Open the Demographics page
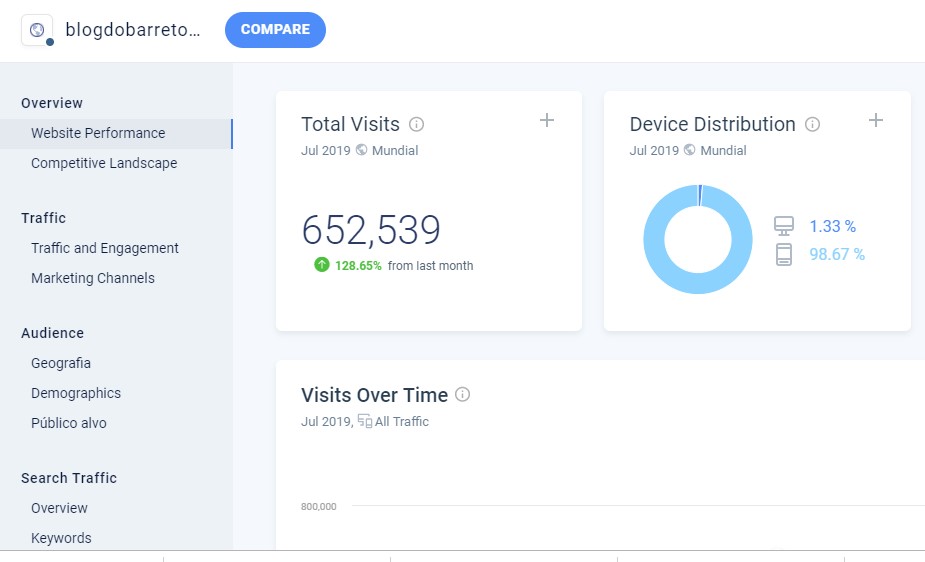925x562 pixels. pyautogui.click(x=76, y=393)
